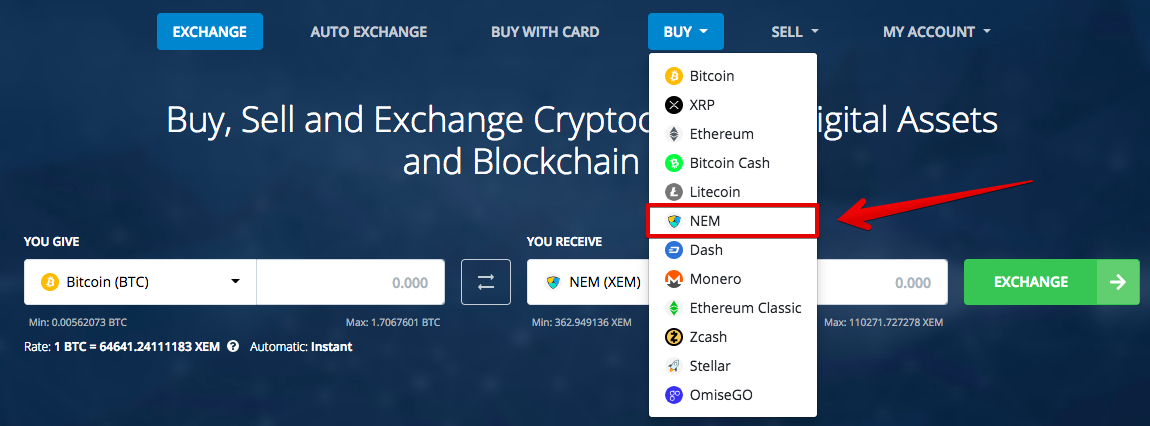Choose Litecoin in the Buy dropdown
This screenshot has height=426, width=1150.
tap(732, 192)
